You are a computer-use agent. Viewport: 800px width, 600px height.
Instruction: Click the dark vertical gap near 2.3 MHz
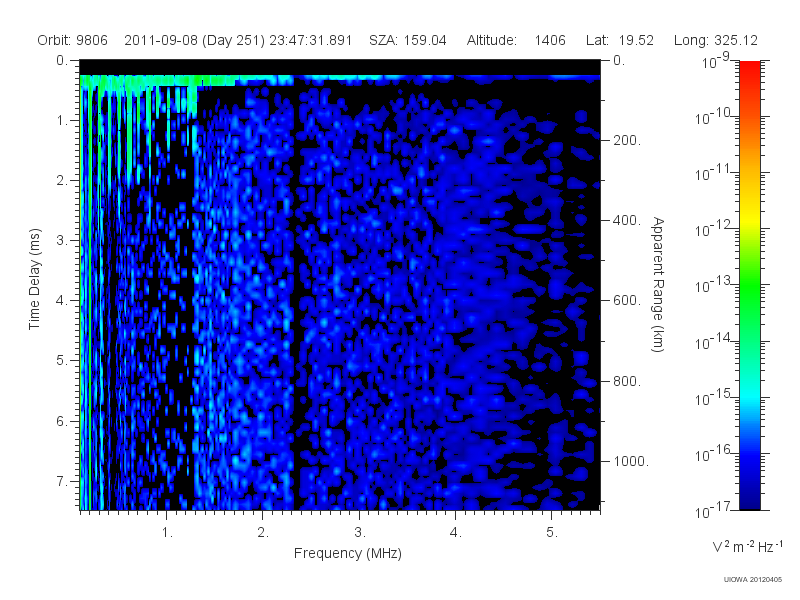[x=296, y=296]
